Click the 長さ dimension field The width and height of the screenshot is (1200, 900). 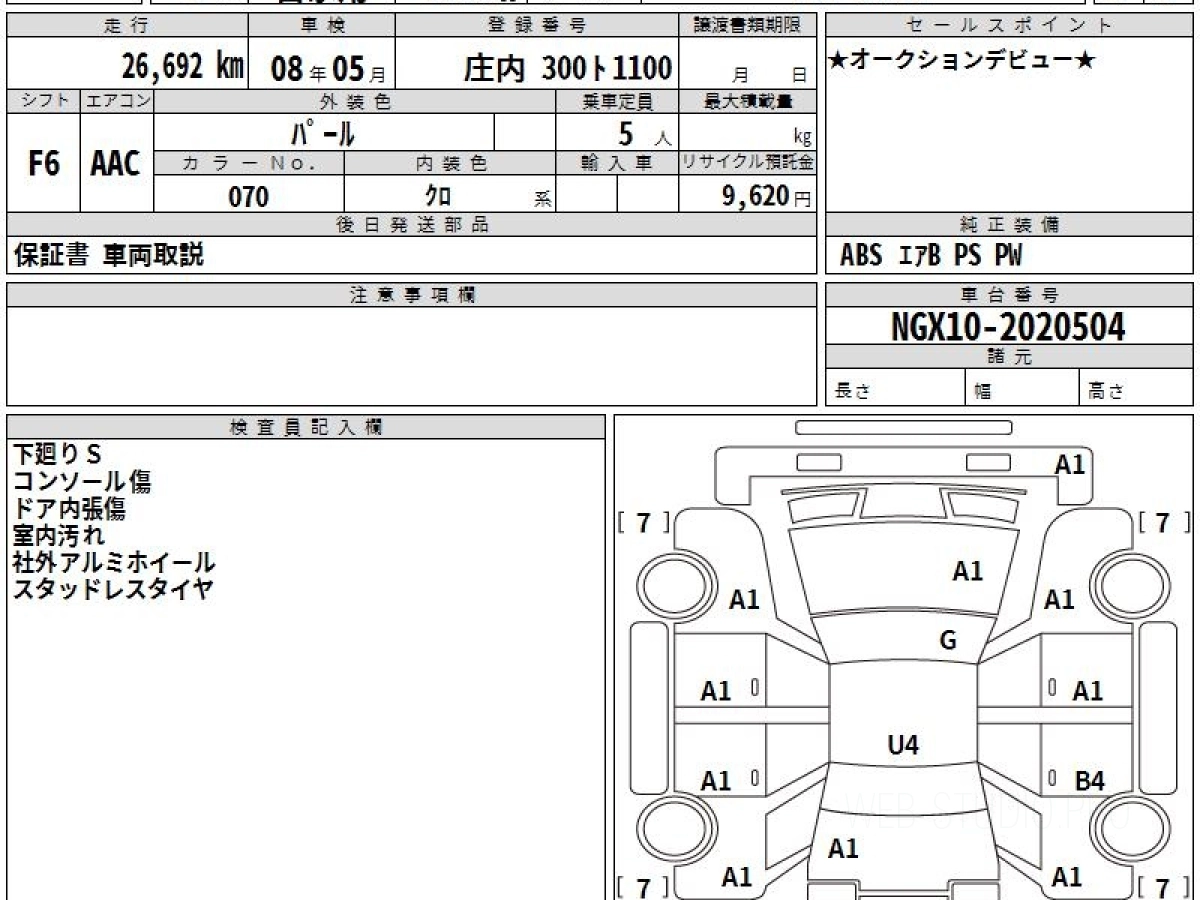(895, 388)
